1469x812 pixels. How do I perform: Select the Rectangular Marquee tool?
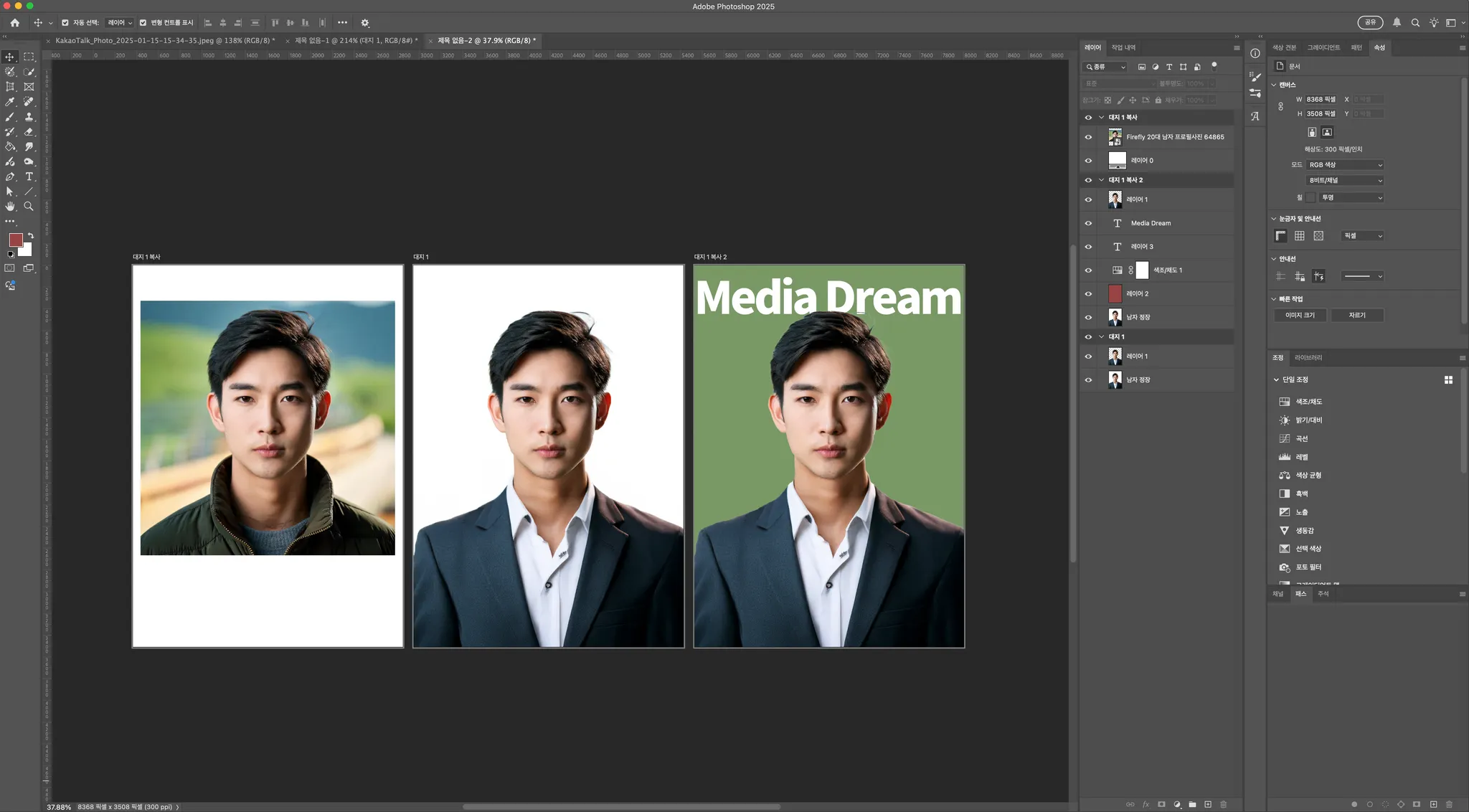pos(29,57)
